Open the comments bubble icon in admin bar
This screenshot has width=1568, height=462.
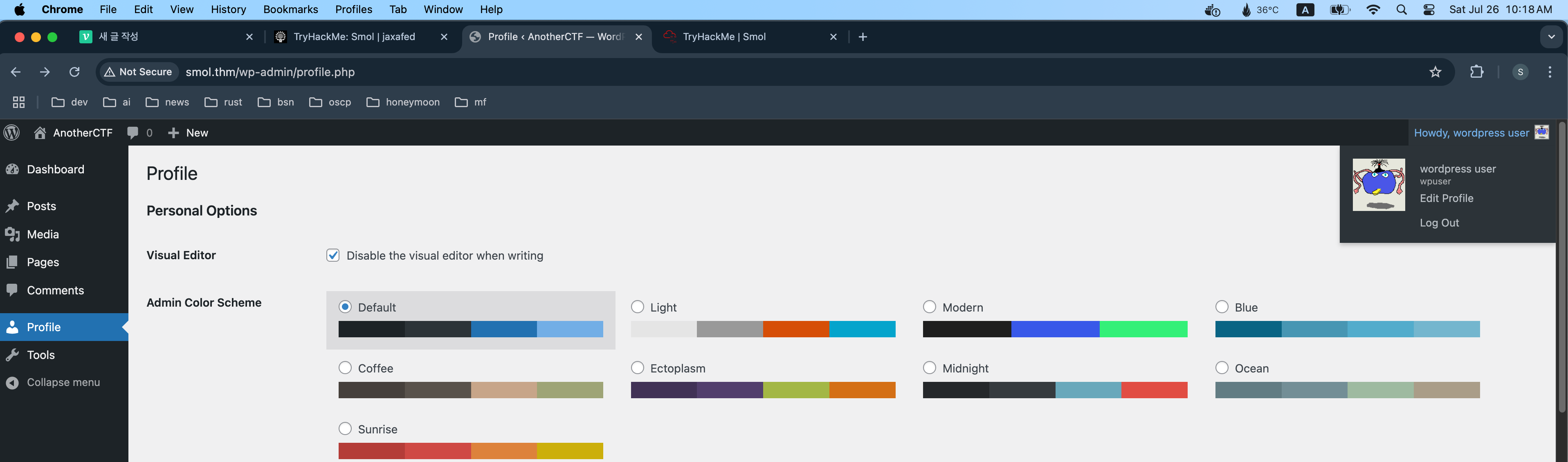pyautogui.click(x=133, y=133)
